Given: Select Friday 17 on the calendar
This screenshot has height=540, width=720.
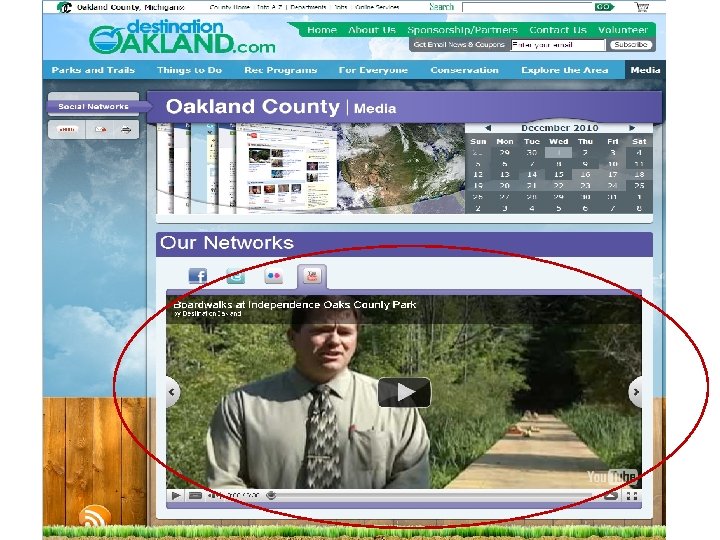Looking at the screenshot, I should [613, 174].
